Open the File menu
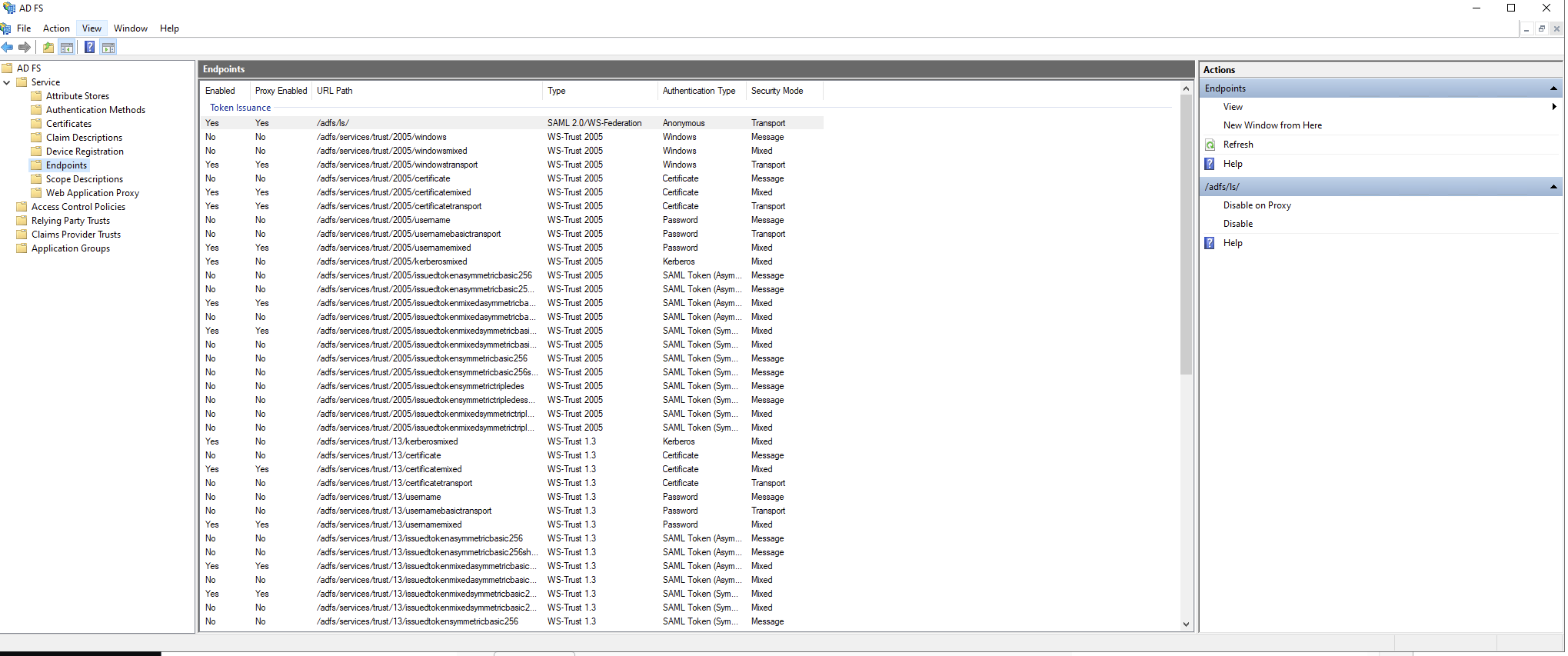This screenshot has height=656, width=1568. (x=24, y=28)
